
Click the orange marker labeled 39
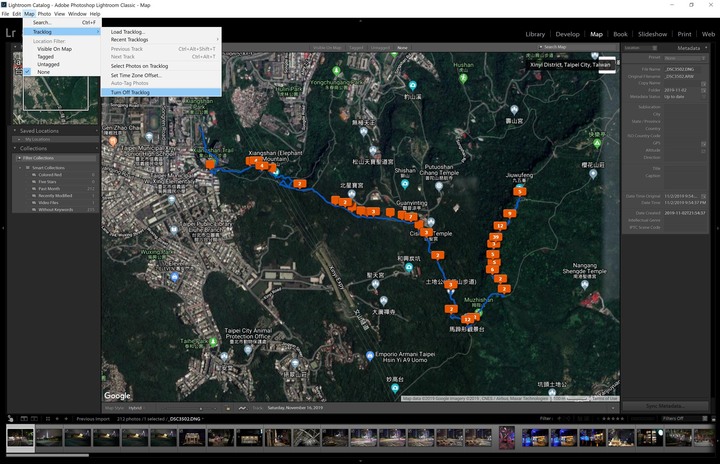click(x=495, y=237)
